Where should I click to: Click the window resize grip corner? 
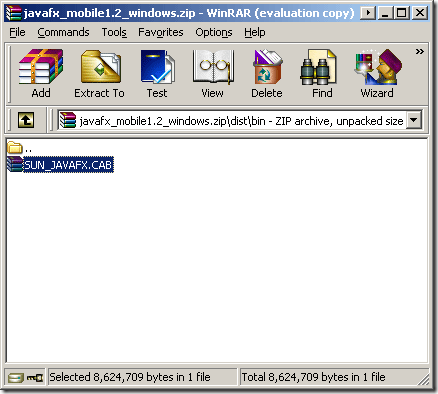click(x=423, y=379)
